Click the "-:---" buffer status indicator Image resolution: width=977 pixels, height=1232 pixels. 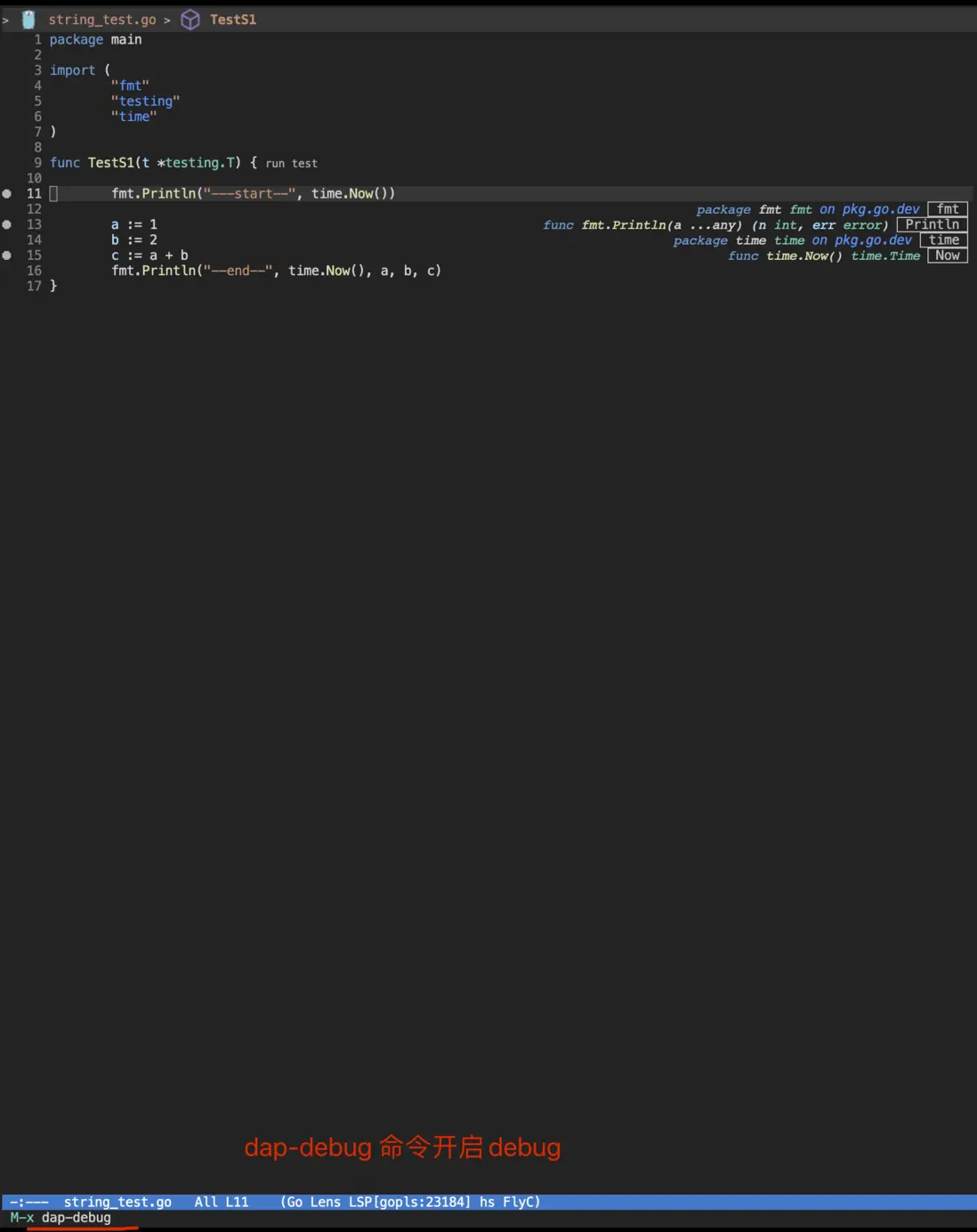point(29,1202)
